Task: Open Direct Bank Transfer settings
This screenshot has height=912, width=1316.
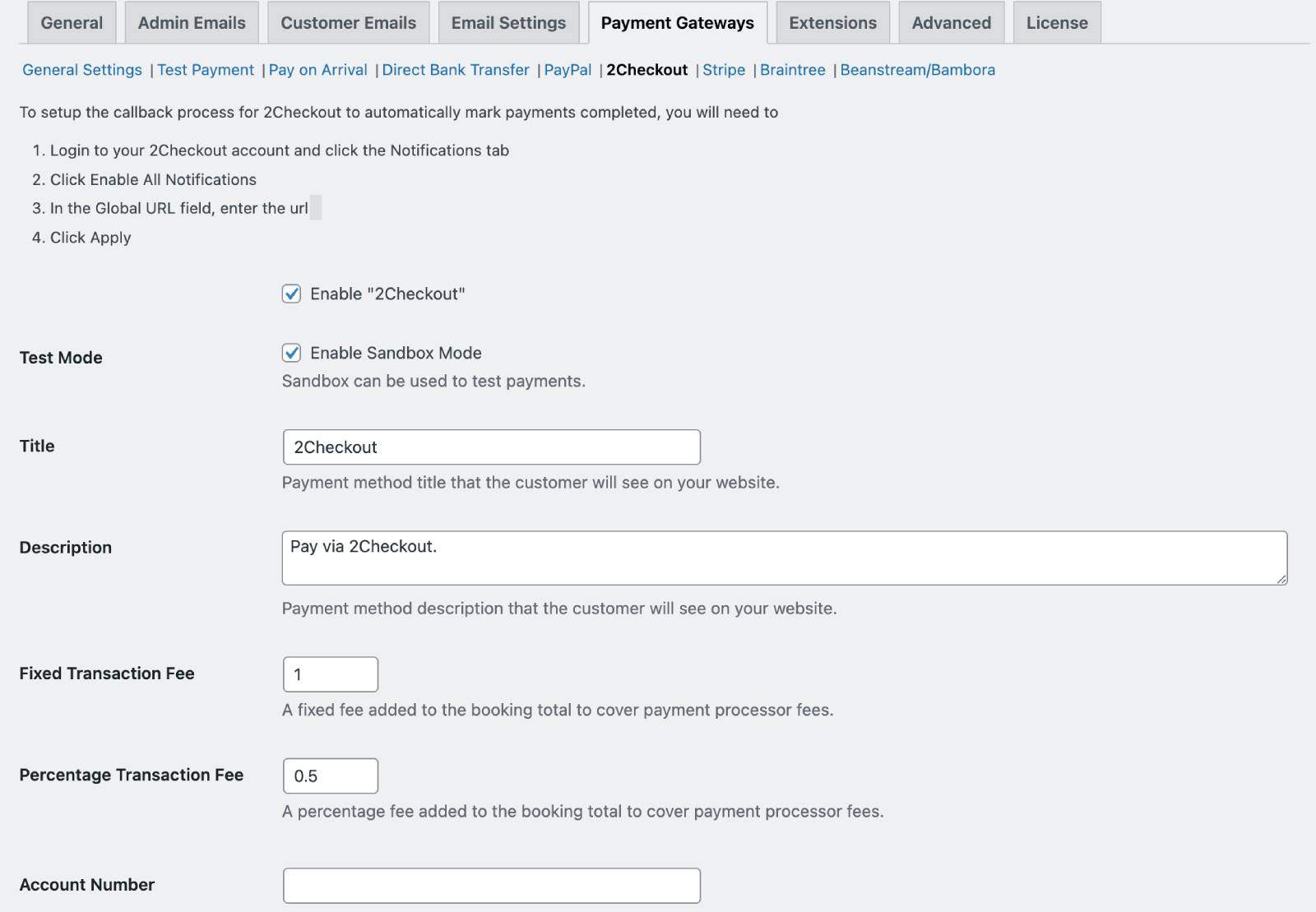Action: [456, 70]
